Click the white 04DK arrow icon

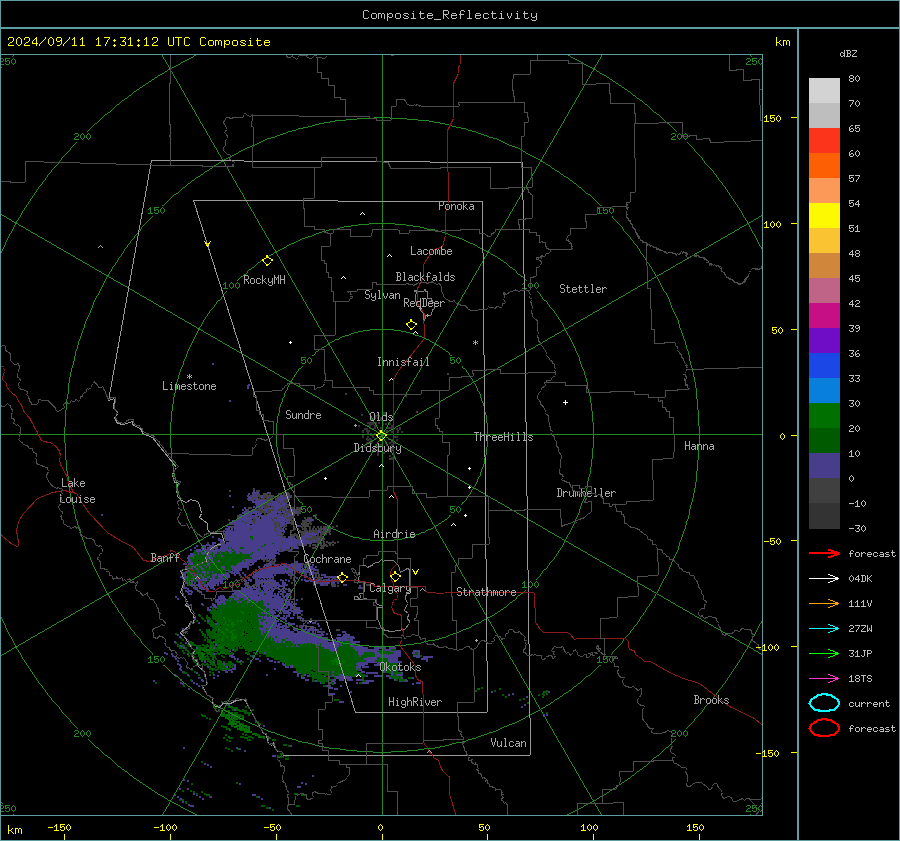(x=824, y=578)
